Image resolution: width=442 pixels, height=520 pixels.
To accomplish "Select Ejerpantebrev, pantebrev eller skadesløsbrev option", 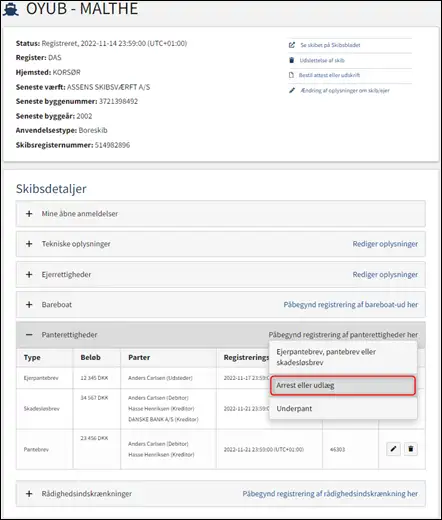I will [343, 357].
